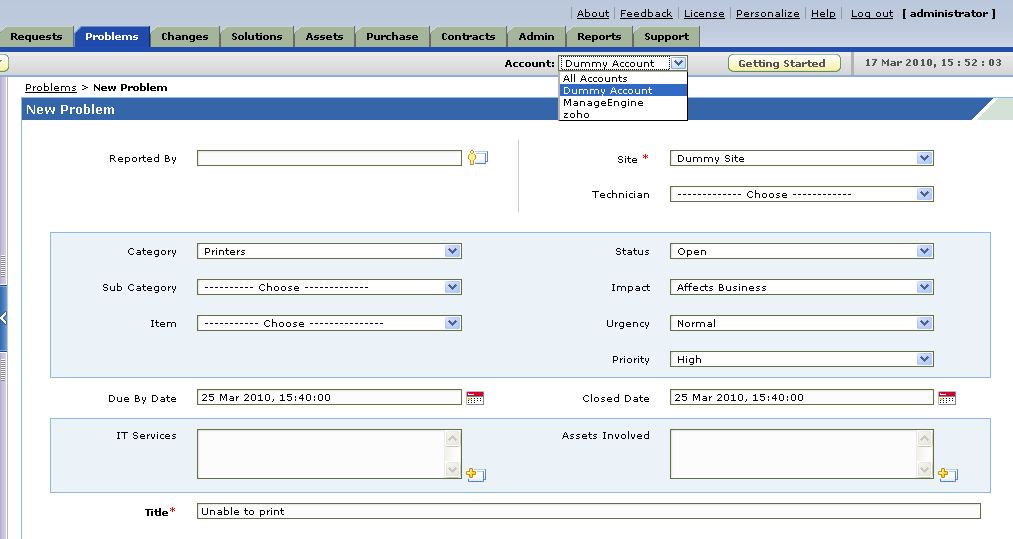Open the Priority dropdown showing High
The height and width of the screenshot is (539, 1013).
[x=801, y=359]
